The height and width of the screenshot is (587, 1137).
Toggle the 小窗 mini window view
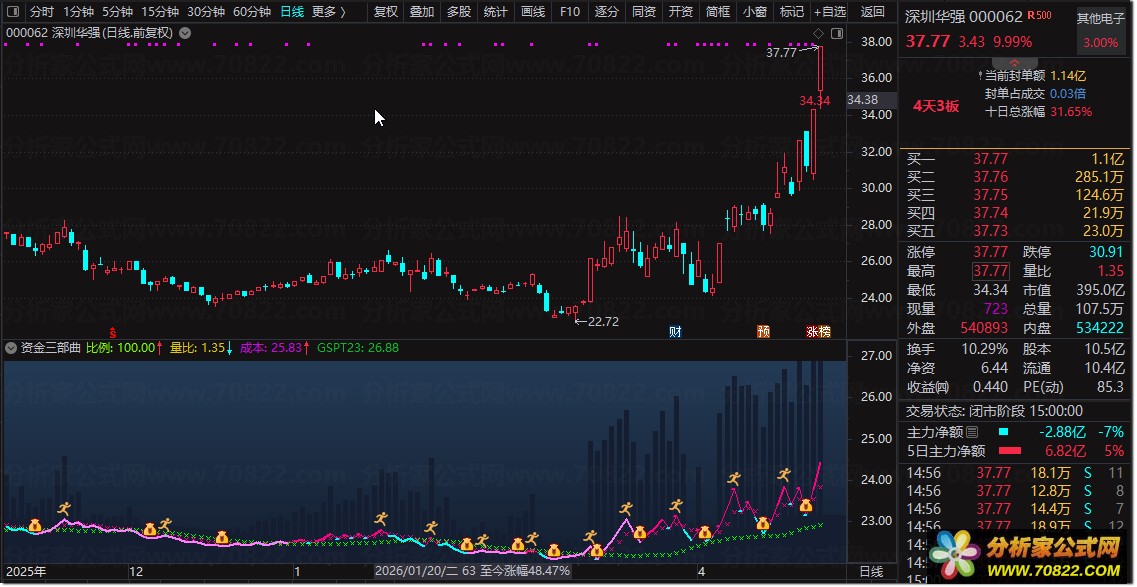point(755,12)
